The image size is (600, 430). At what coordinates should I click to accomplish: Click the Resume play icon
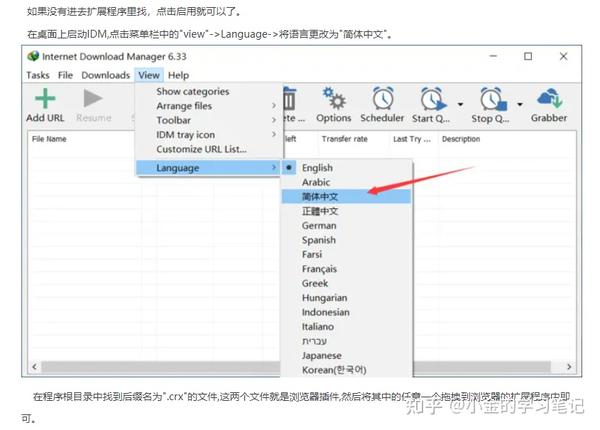pos(93,99)
